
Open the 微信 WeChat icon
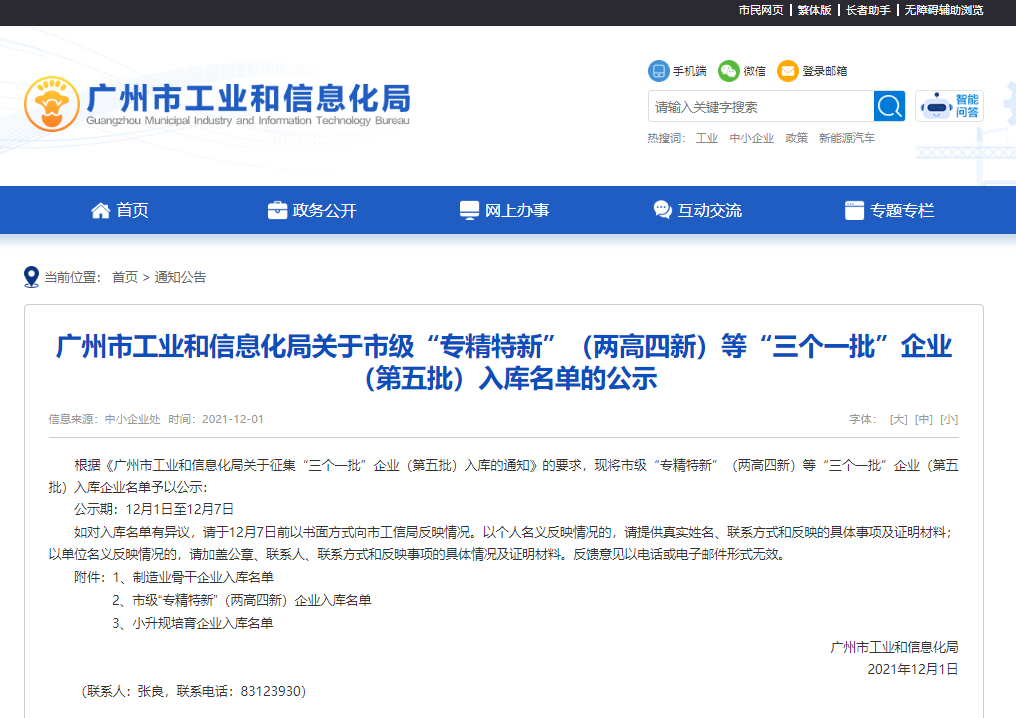pos(728,71)
